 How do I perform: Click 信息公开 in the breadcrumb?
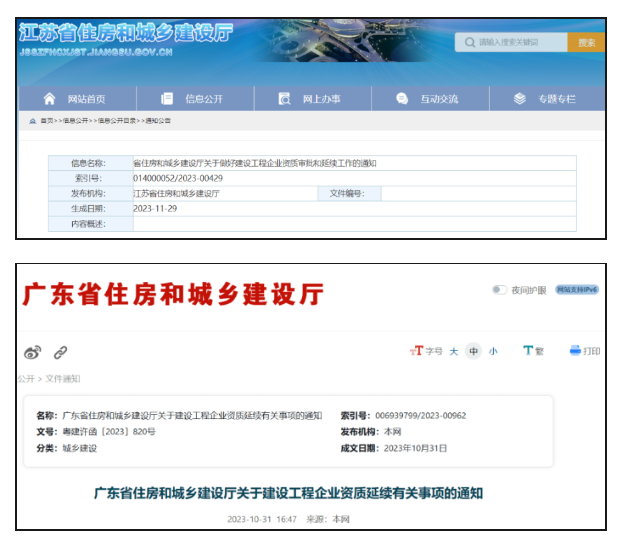click(76, 121)
